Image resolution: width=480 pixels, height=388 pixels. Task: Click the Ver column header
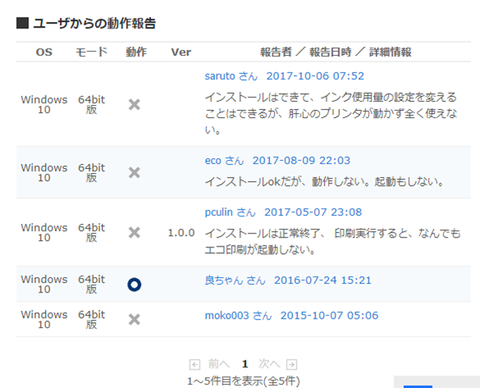coord(181,52)
